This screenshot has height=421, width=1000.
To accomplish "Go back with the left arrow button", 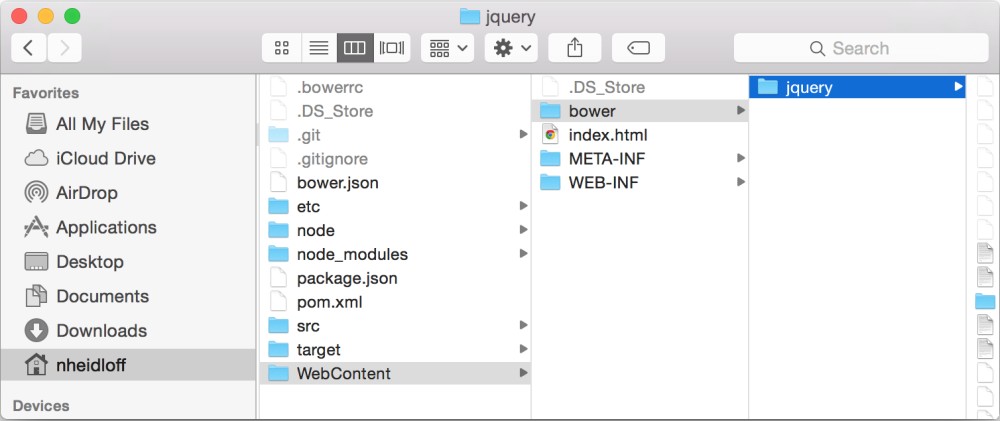I will [29, 48].
